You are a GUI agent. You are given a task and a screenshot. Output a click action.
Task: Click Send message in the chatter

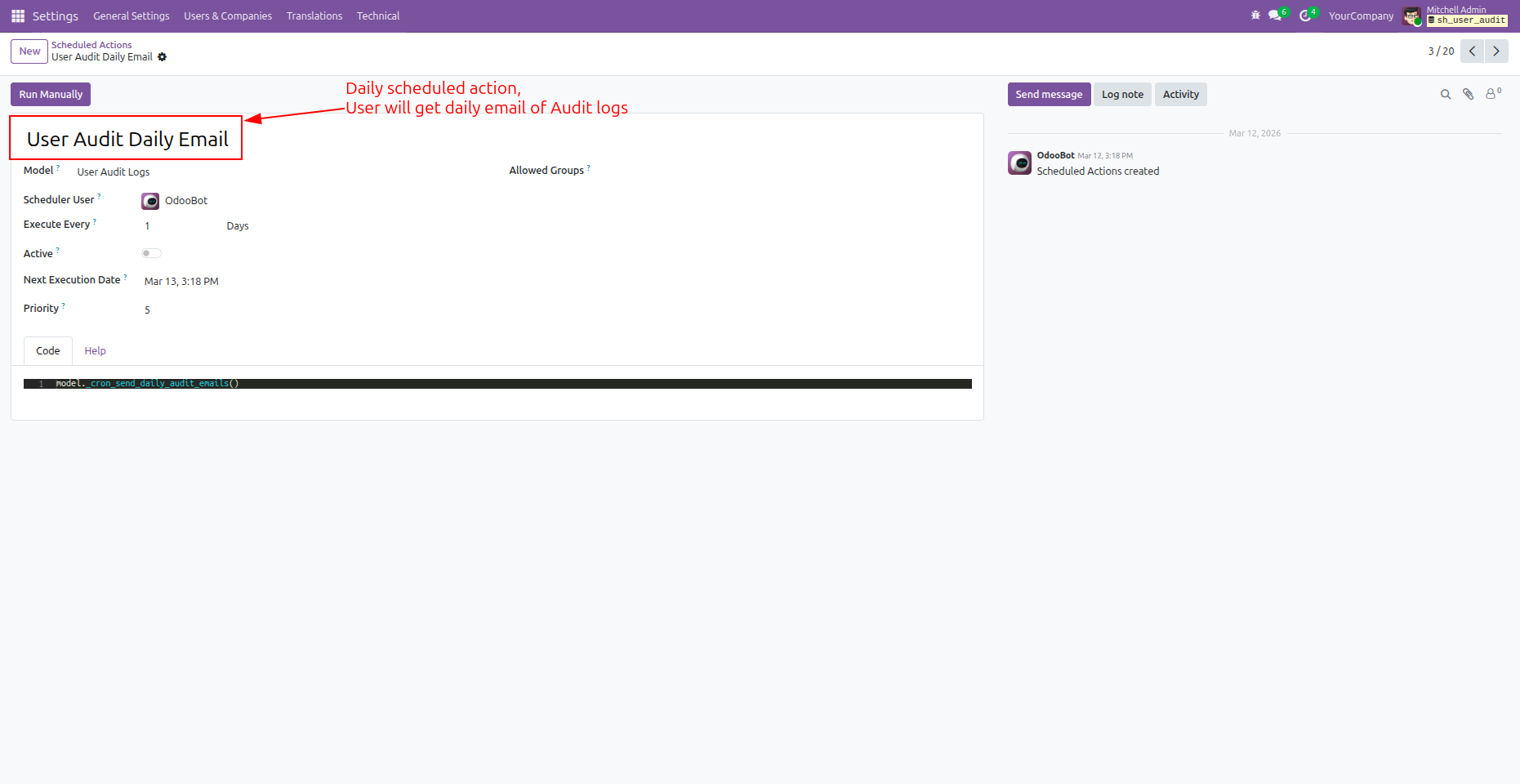tap(1049, 95)
